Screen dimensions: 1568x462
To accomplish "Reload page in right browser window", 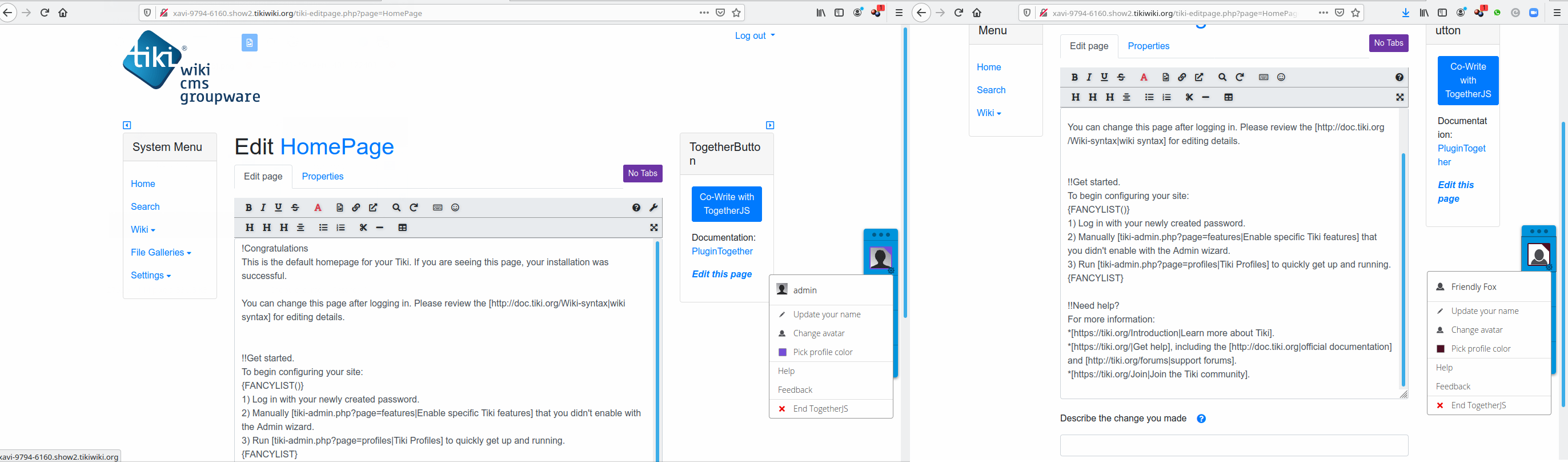I will pyautogui.click(x=959, y=13).
